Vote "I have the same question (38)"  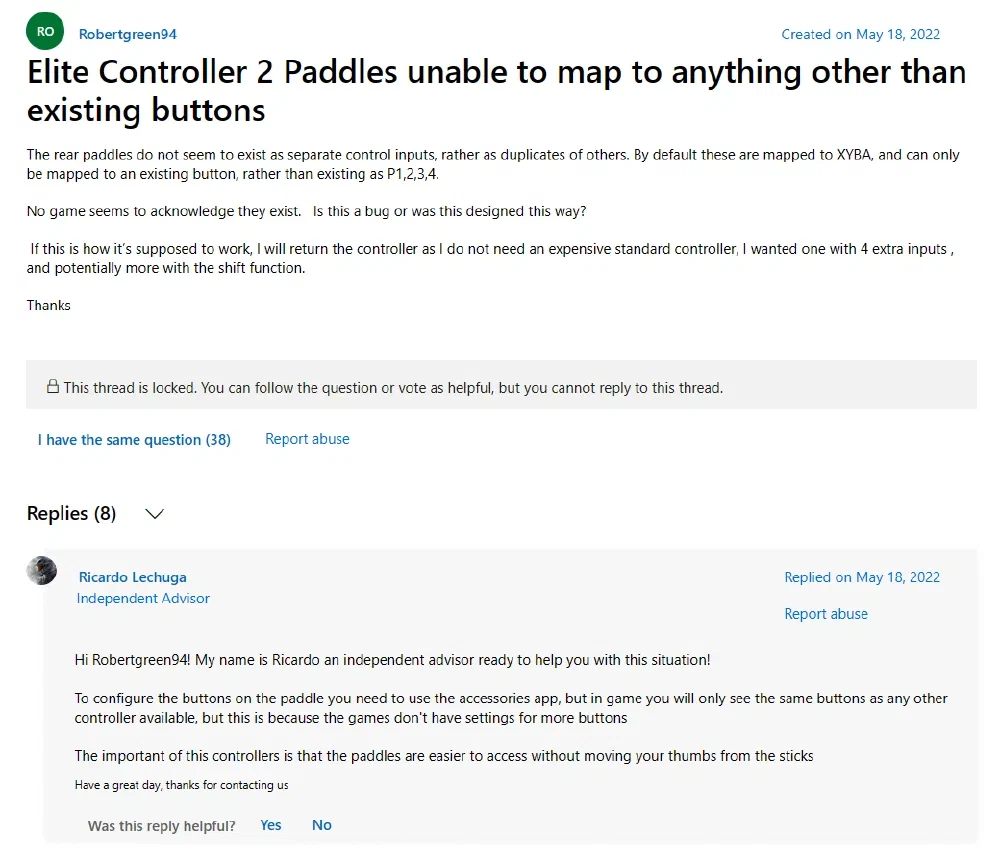coord(134,440)
